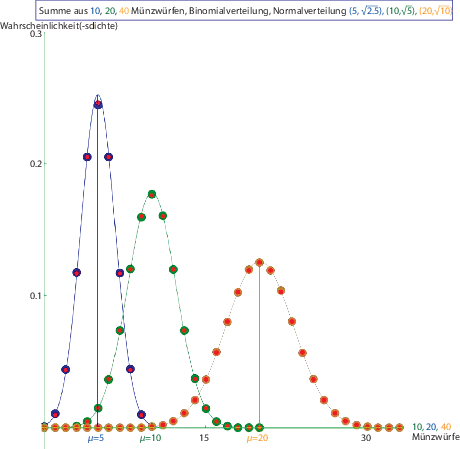Screen dimensions: 460x449
Task: Click the word "Münzwürfen" in the title
Action: (158, 11)
